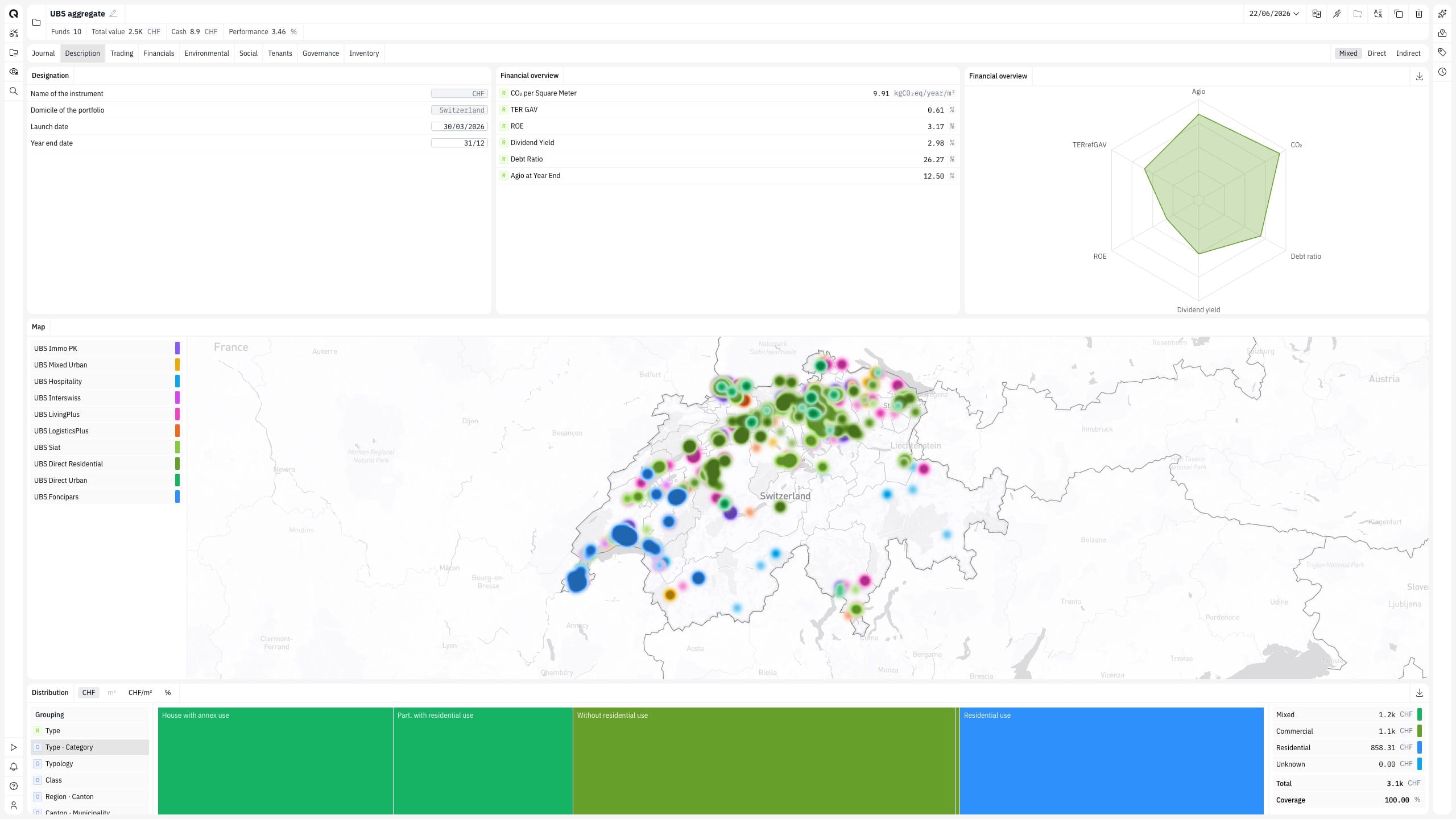
Task: Select the Mixed view toggle
Action: pyautogui.click(x=1348, y=53)
